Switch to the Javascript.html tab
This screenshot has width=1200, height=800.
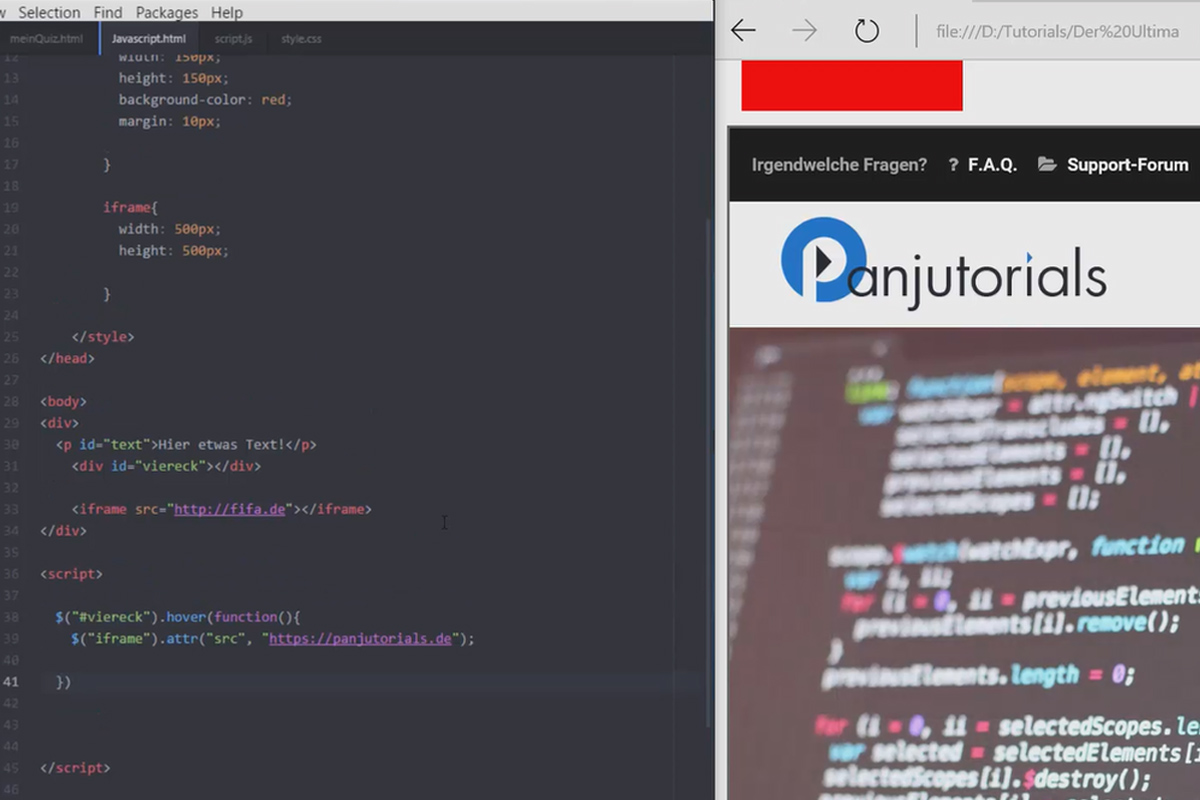(149, 39)
